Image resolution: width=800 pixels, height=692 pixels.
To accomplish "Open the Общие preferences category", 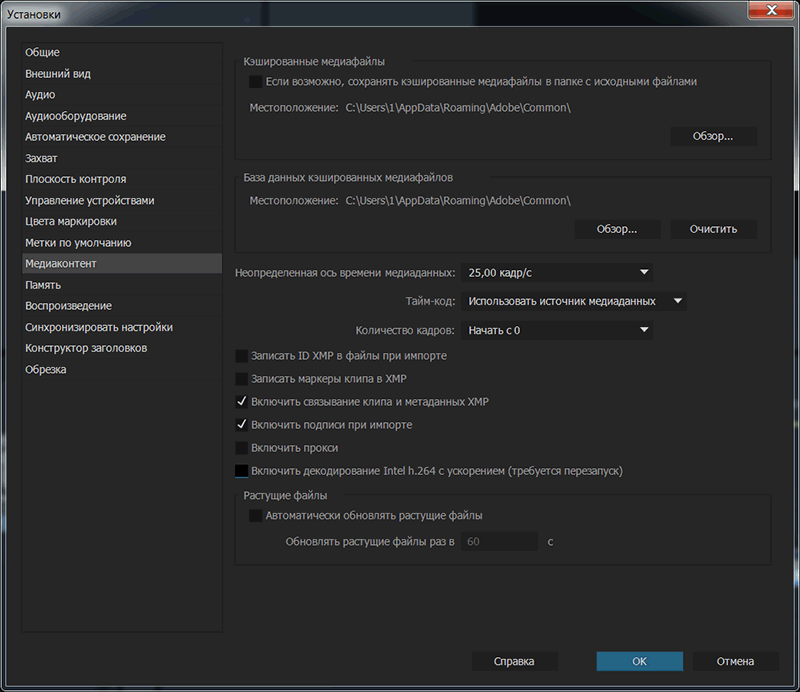I will pos(122,53).
